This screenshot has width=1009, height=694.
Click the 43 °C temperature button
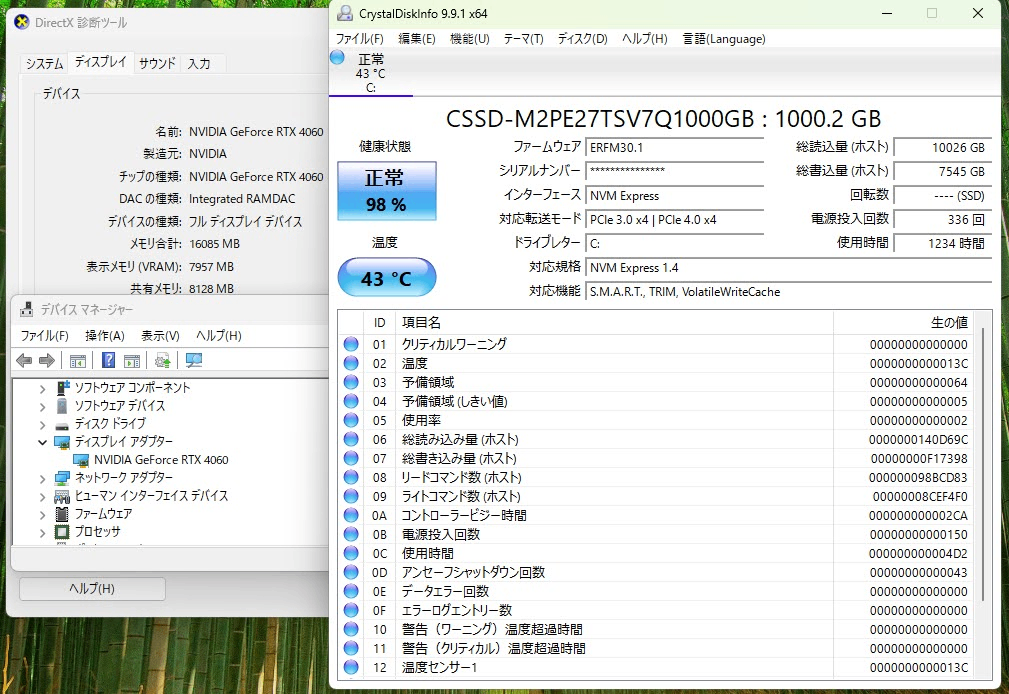tap(387, 277)
